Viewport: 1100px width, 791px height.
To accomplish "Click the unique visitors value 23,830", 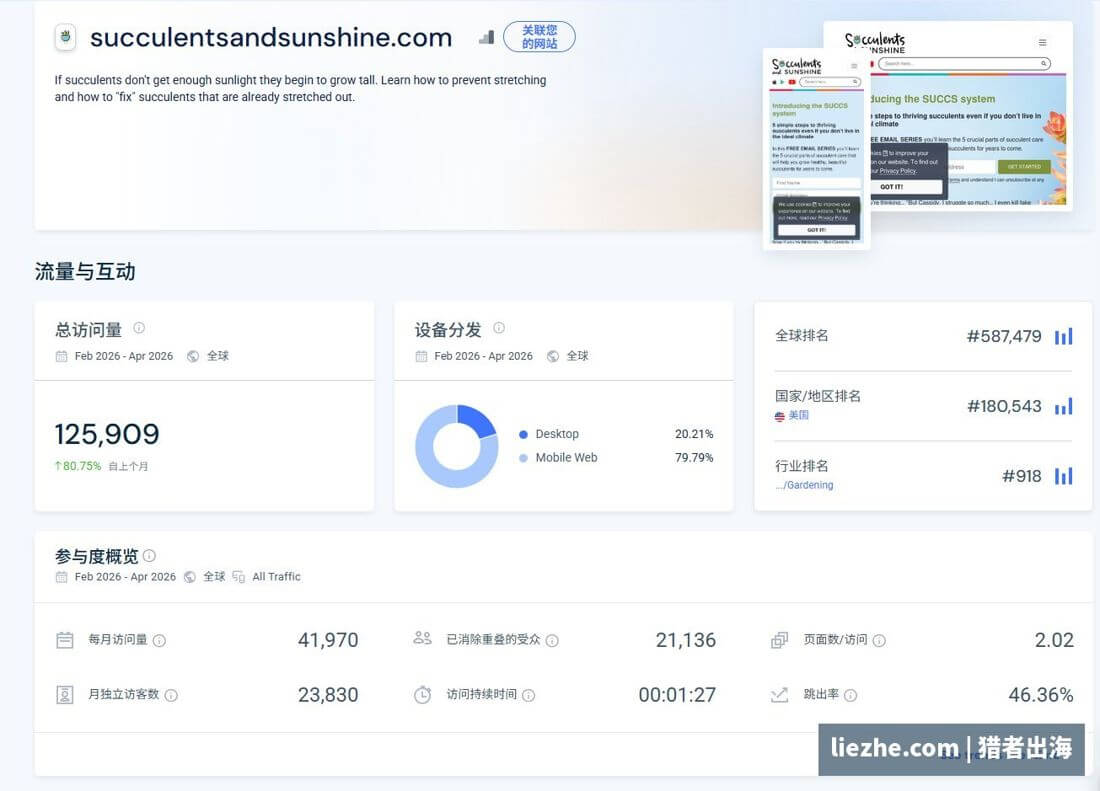I will tap(328, 695).
